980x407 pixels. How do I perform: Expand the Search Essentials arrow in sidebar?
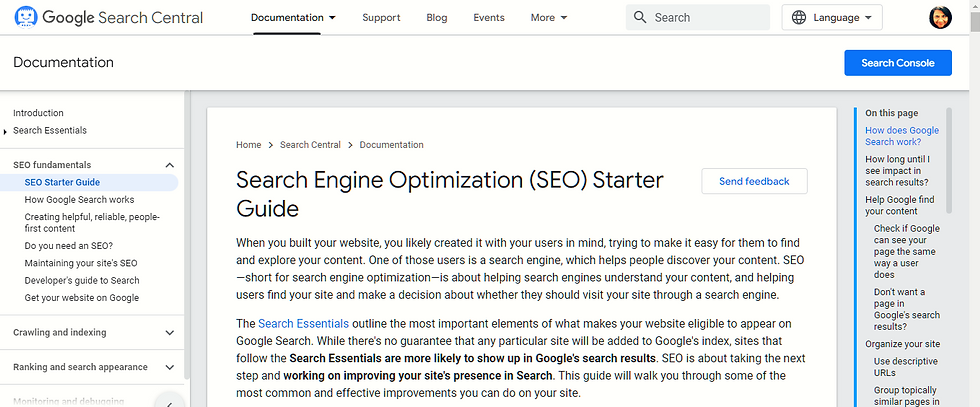(x=6, y=131)
